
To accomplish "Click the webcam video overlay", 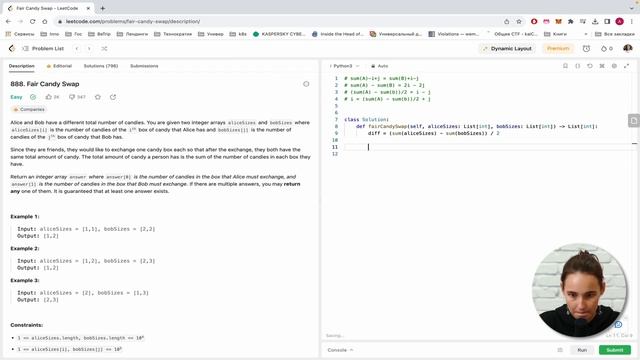I will [x=579, y=290].
